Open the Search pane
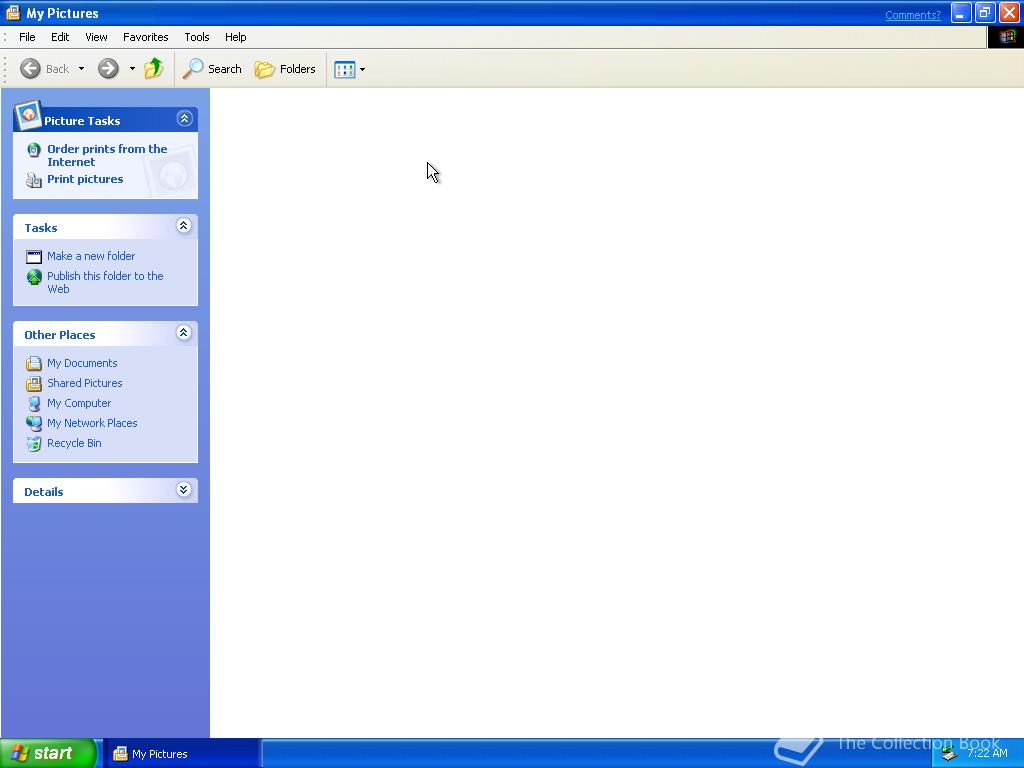This screenshot has height=768, width=1024. click(212, 69)
